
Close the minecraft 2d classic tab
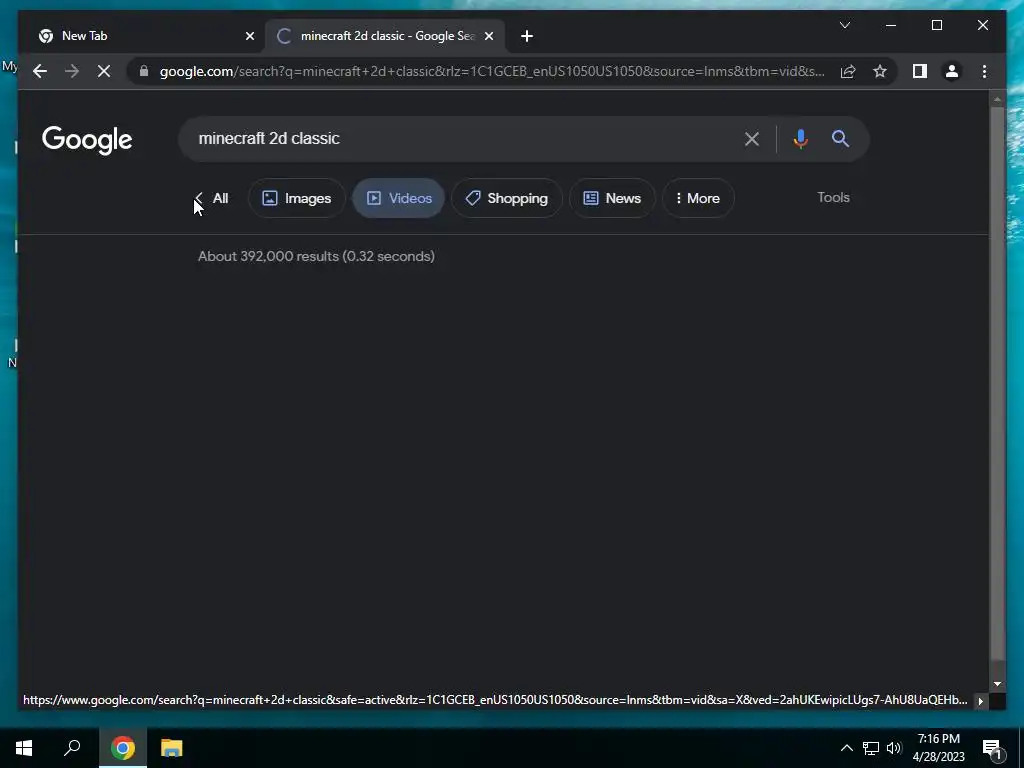pyautogui.click(x=488, y=36)
